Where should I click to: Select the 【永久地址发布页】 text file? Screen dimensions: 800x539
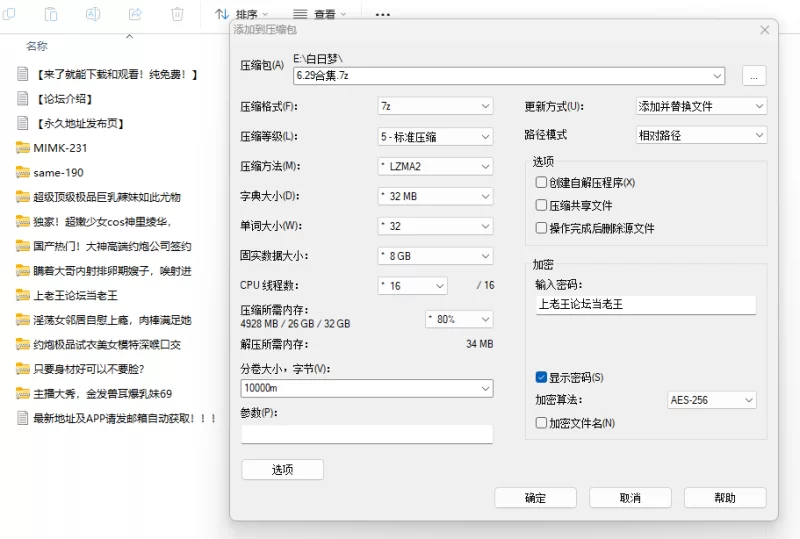click(x=71, y=123)
